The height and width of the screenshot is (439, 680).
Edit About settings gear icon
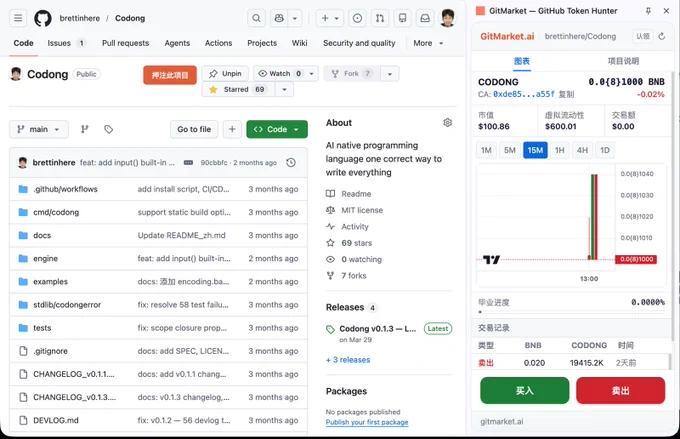pyautogui.click(x=448, y=123)
